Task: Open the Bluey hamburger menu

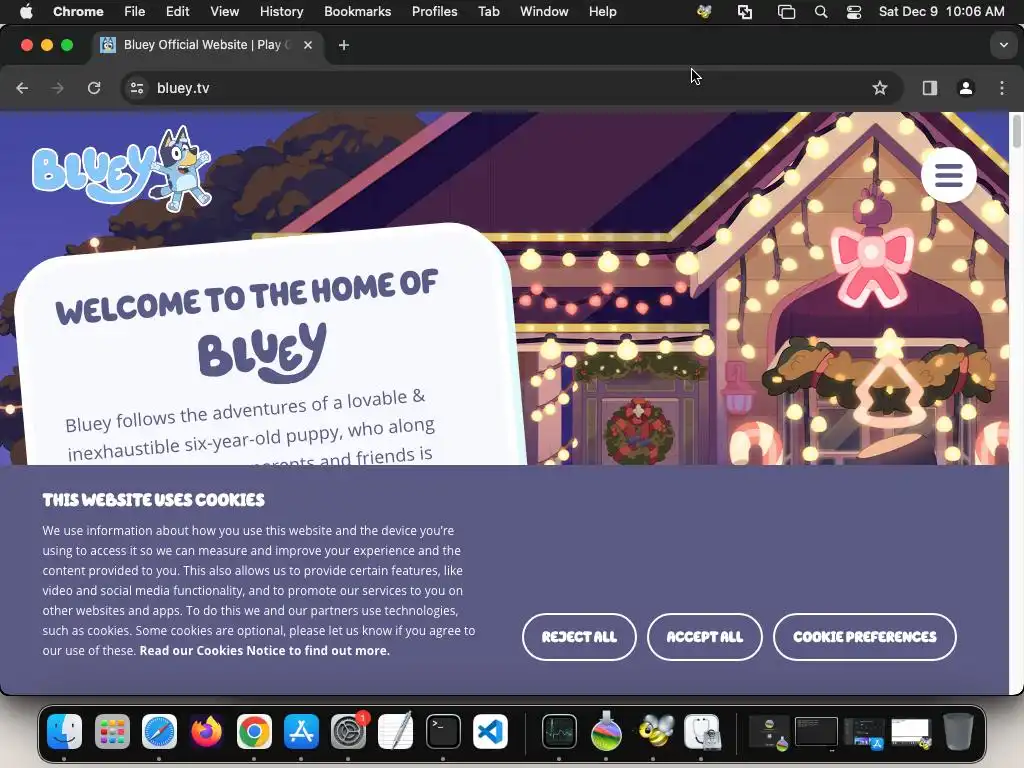Action: (x=948, y=175)
